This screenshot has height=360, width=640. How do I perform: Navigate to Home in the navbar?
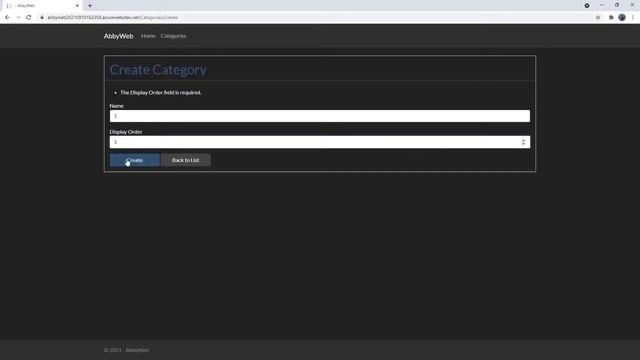pos(148,36)
